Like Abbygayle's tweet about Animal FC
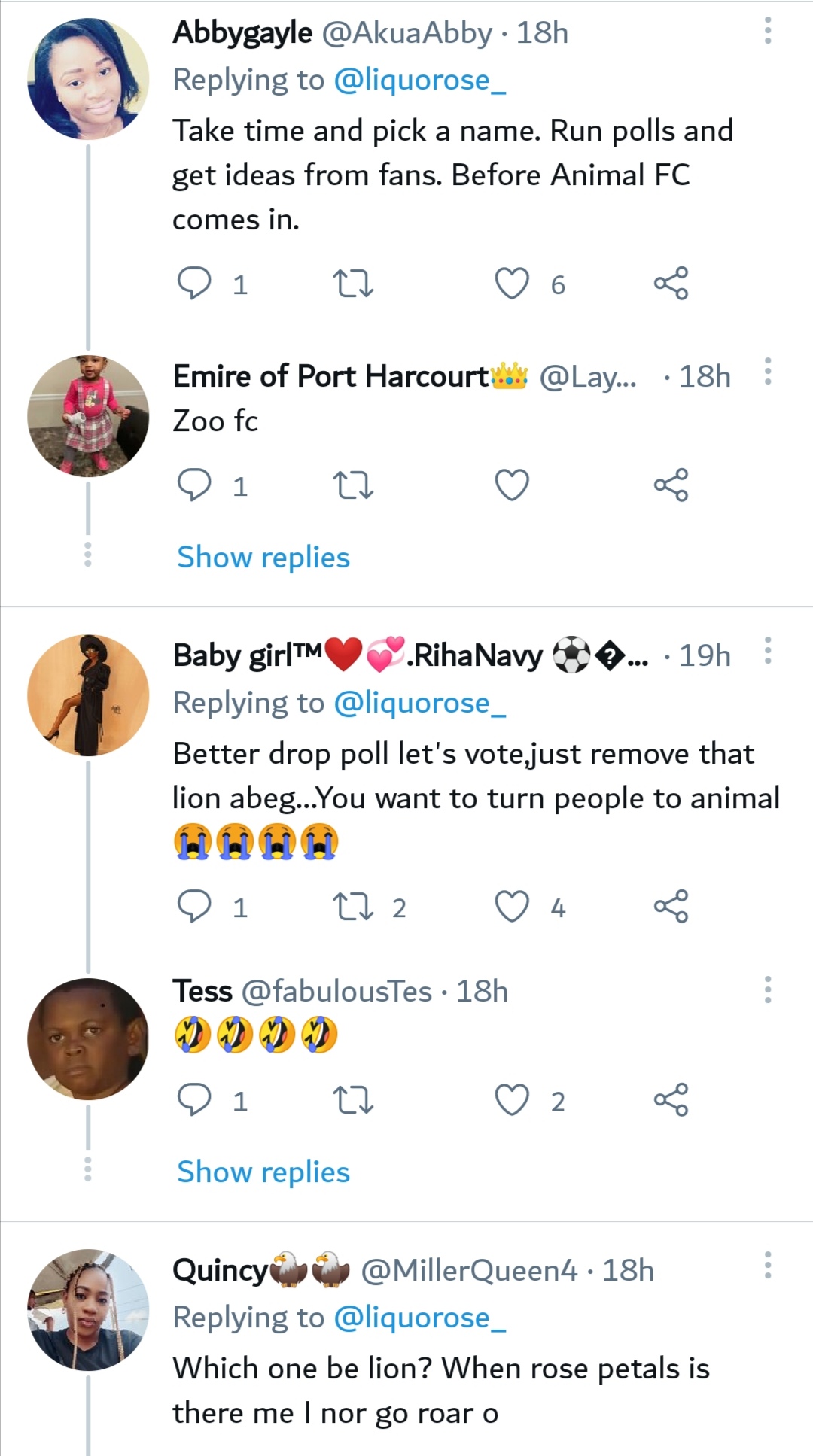 click(512, 284)
